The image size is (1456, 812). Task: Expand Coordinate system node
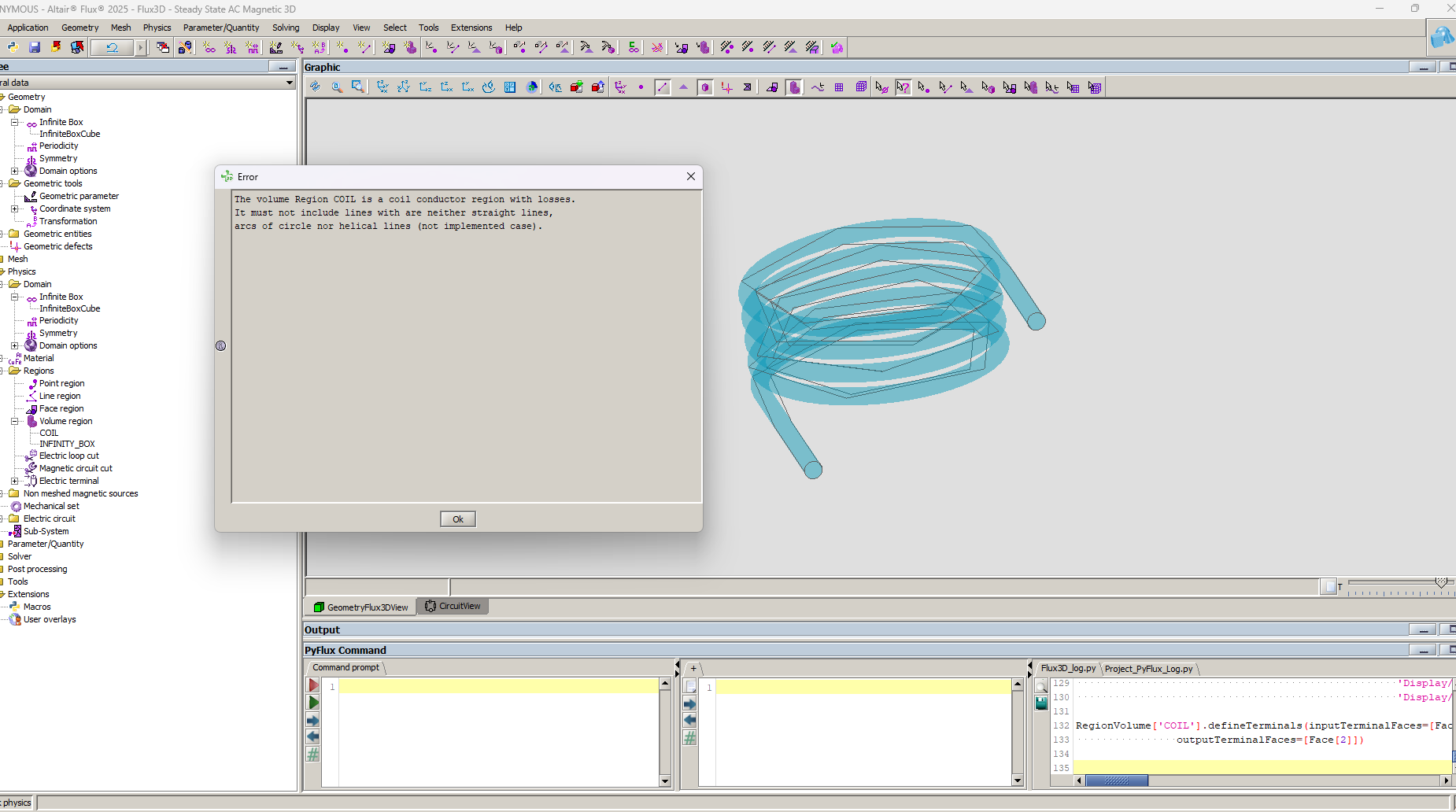pyautogui.click(x=14, y=209)
